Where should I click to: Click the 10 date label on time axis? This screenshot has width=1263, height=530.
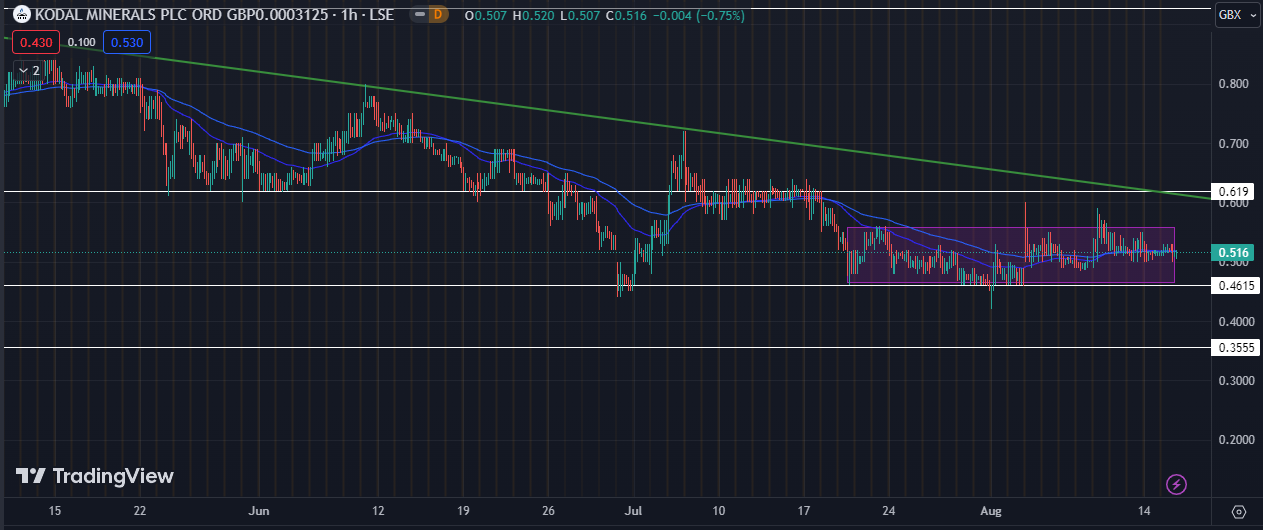pos(718,511)
